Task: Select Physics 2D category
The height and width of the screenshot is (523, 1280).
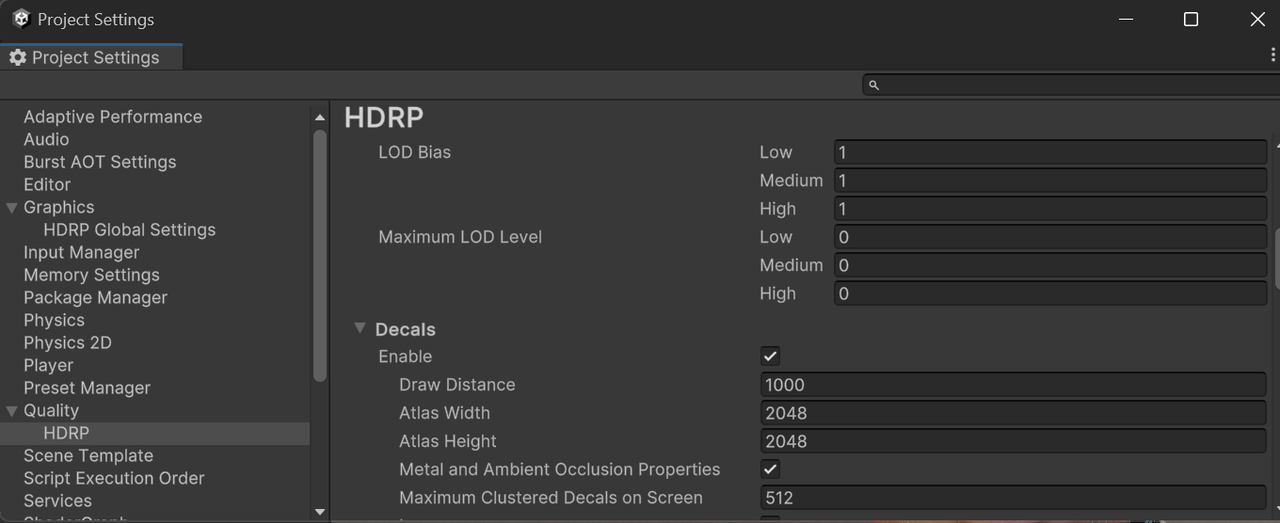Action: 67,343
